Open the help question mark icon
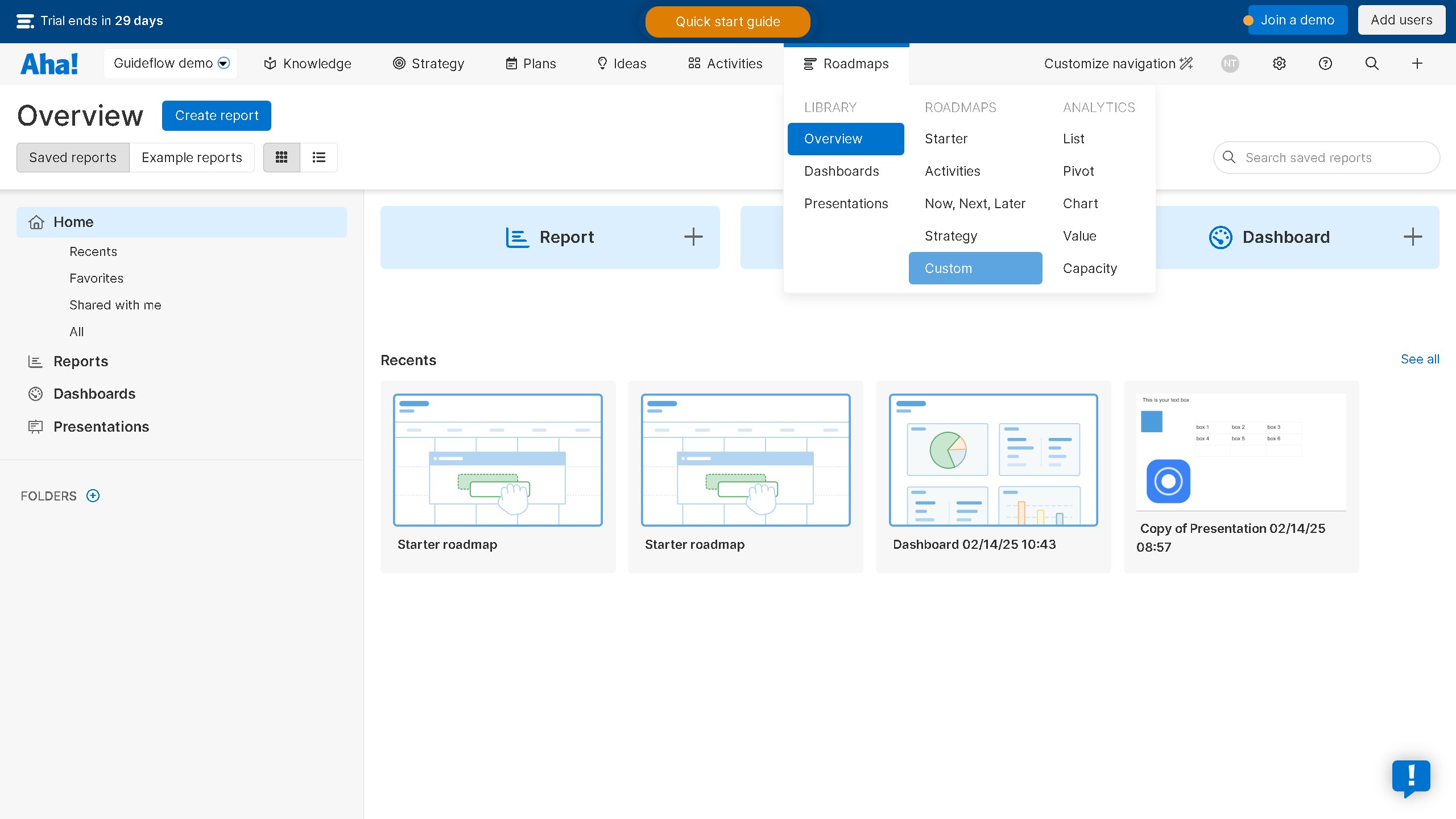The height and width of the screenshot is (819, 1456). coord(1325,64)
